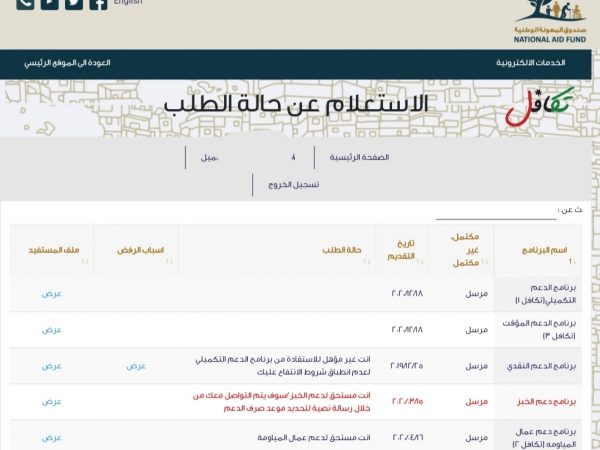
Task: Sort table by ملف المستفيد column
Action: tap(52, 249)
